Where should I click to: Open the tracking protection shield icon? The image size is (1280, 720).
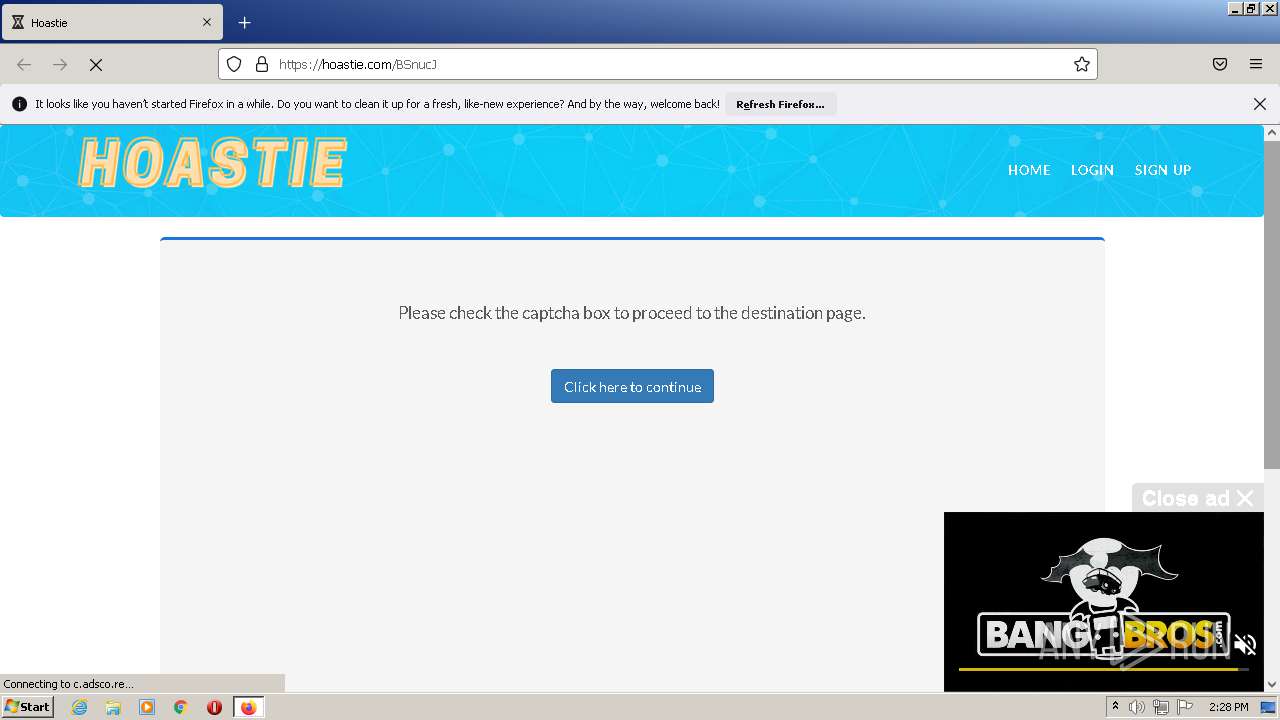point(234,64)
